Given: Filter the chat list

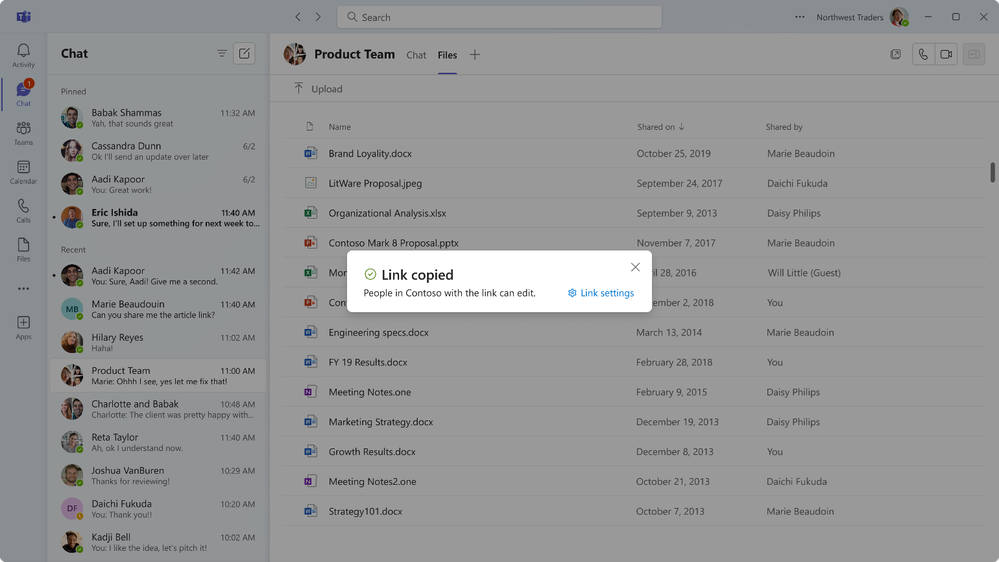Looking at the screenshot, I should (222, 54).
